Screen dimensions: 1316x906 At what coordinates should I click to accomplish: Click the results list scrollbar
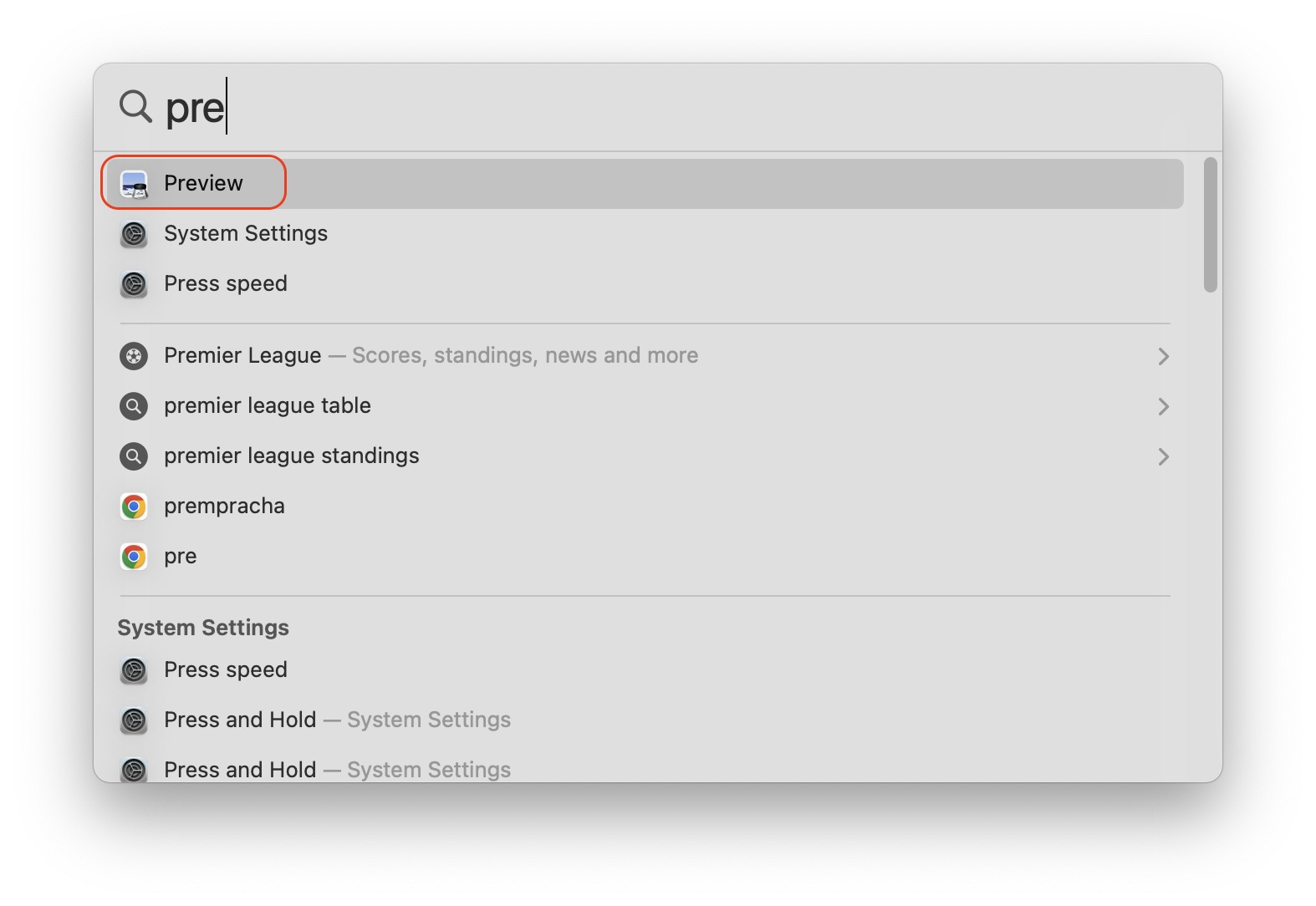point(1210,226)
